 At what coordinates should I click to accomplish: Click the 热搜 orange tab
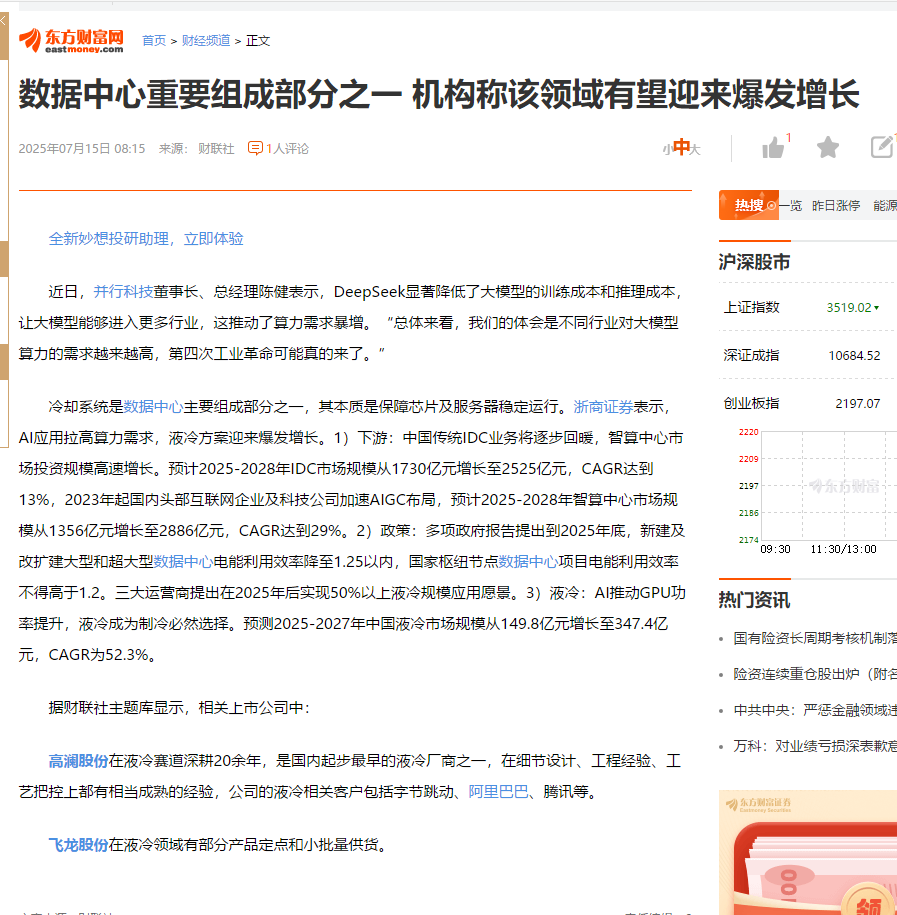749,205
